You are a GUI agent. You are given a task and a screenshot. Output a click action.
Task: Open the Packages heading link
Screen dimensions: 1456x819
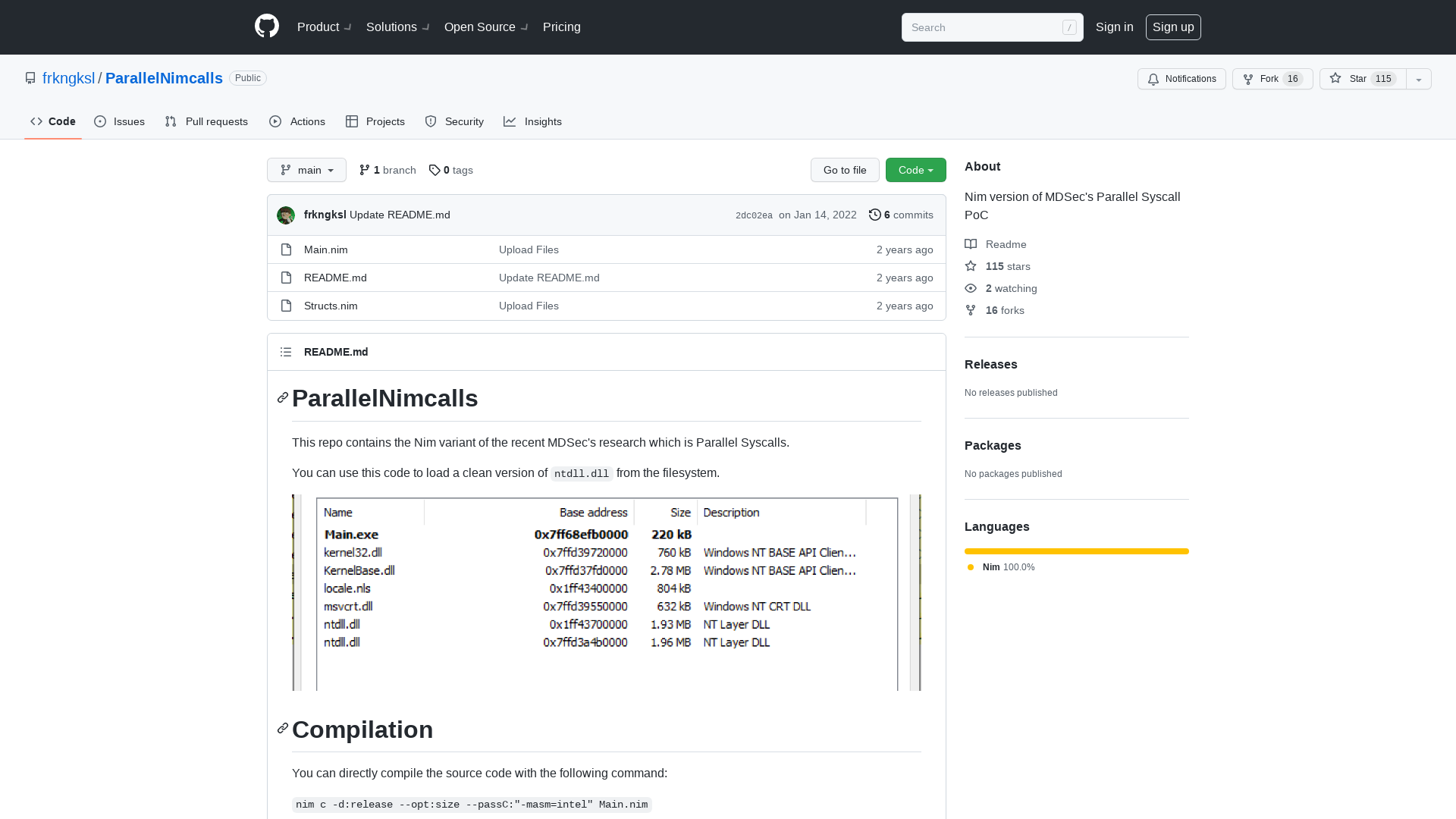993,445
